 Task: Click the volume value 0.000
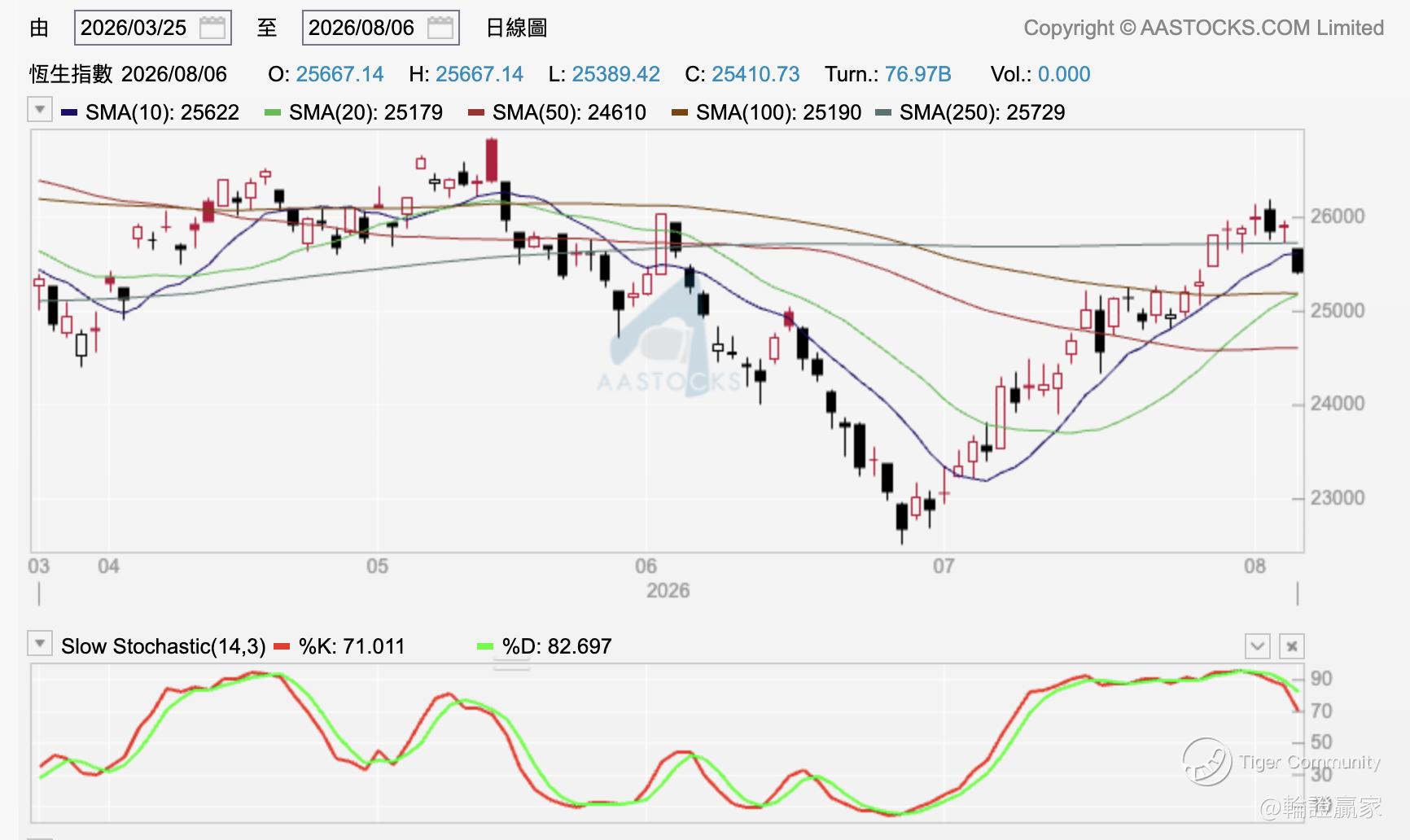1064,74
